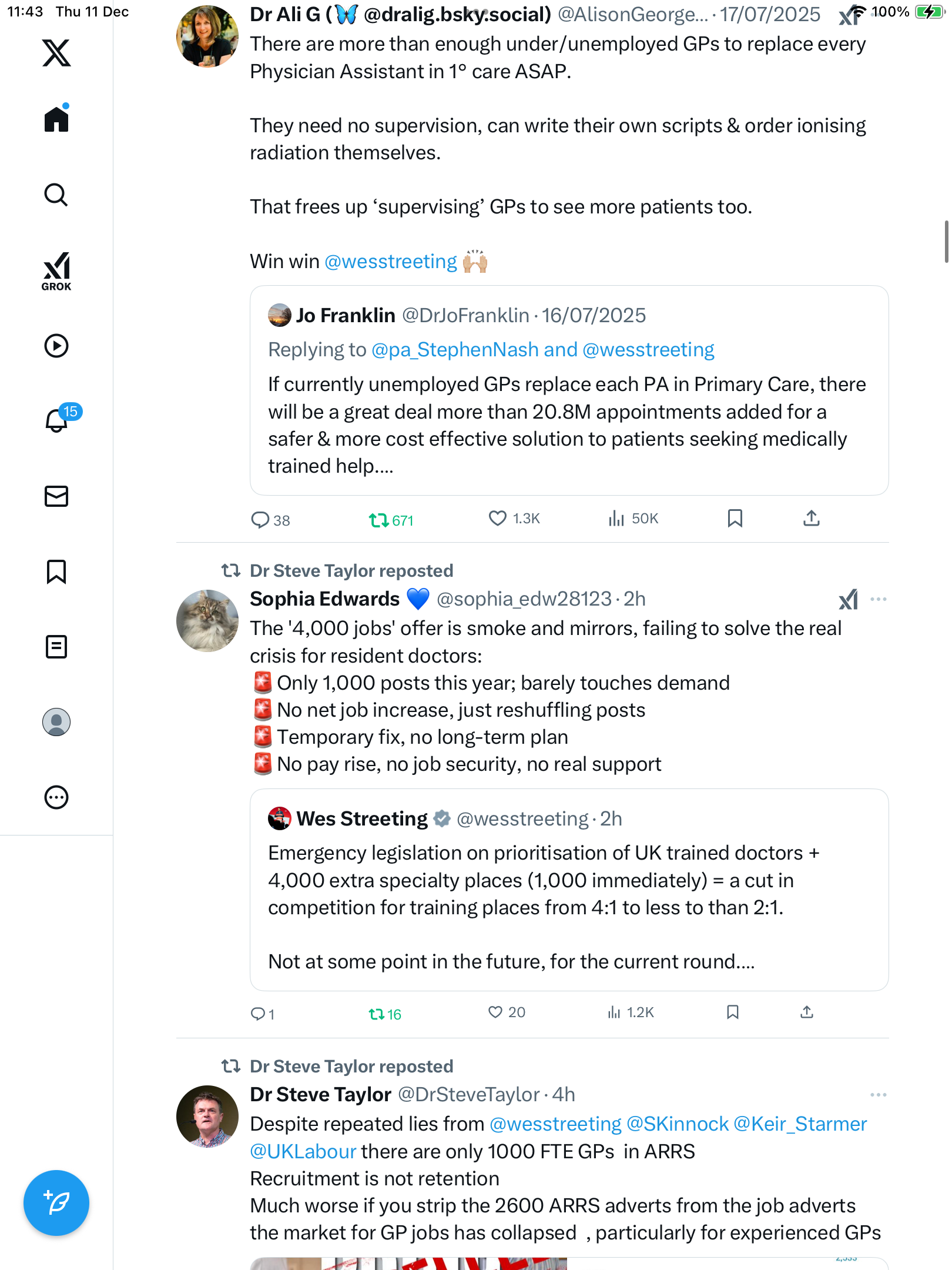The height and width of the screenshot is (1270, 952).
Task: Go to Home feed icon
Action: click(x=56, y=119)
